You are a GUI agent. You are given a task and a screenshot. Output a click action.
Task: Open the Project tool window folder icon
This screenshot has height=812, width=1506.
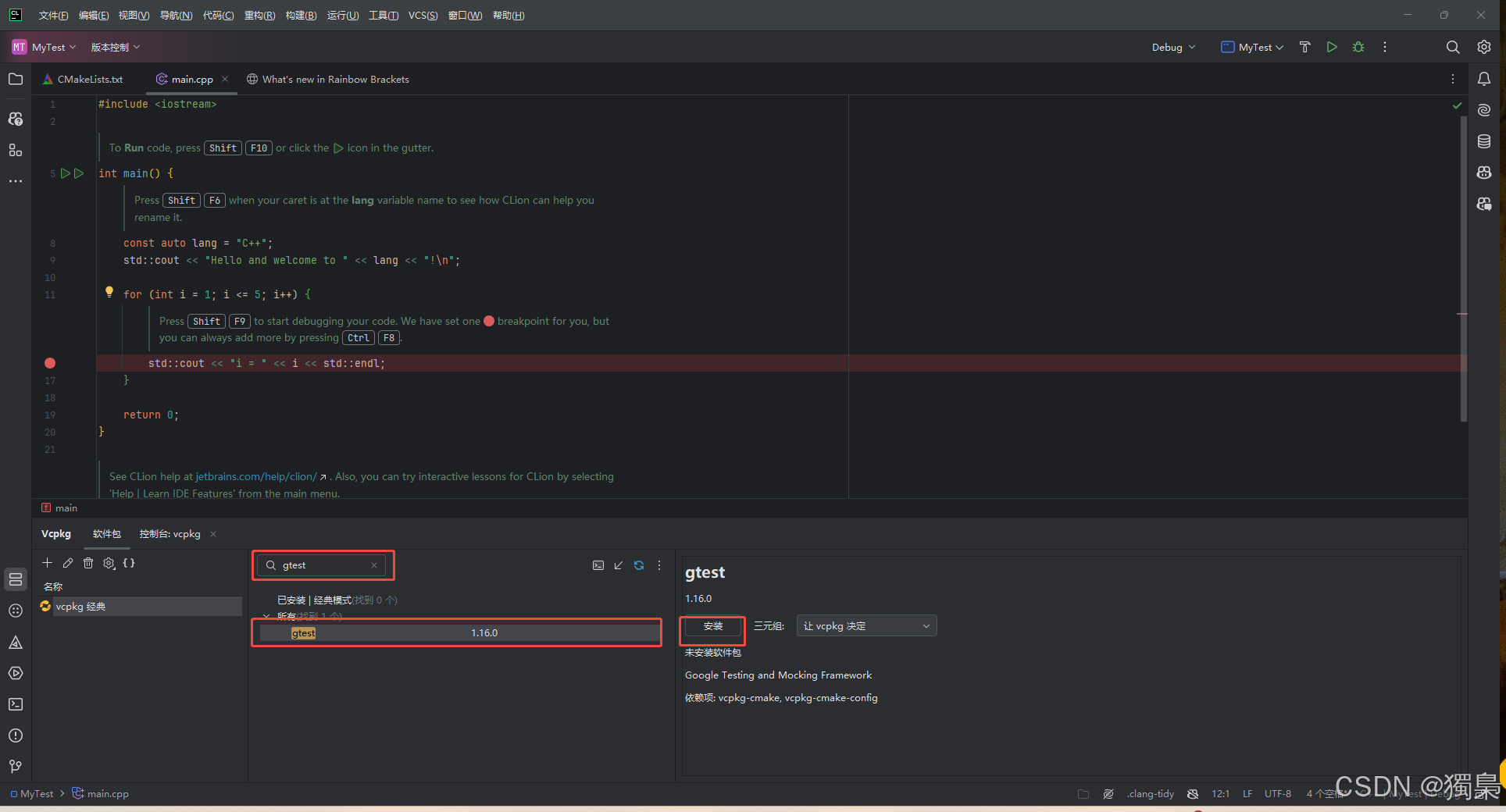point(16,79)
